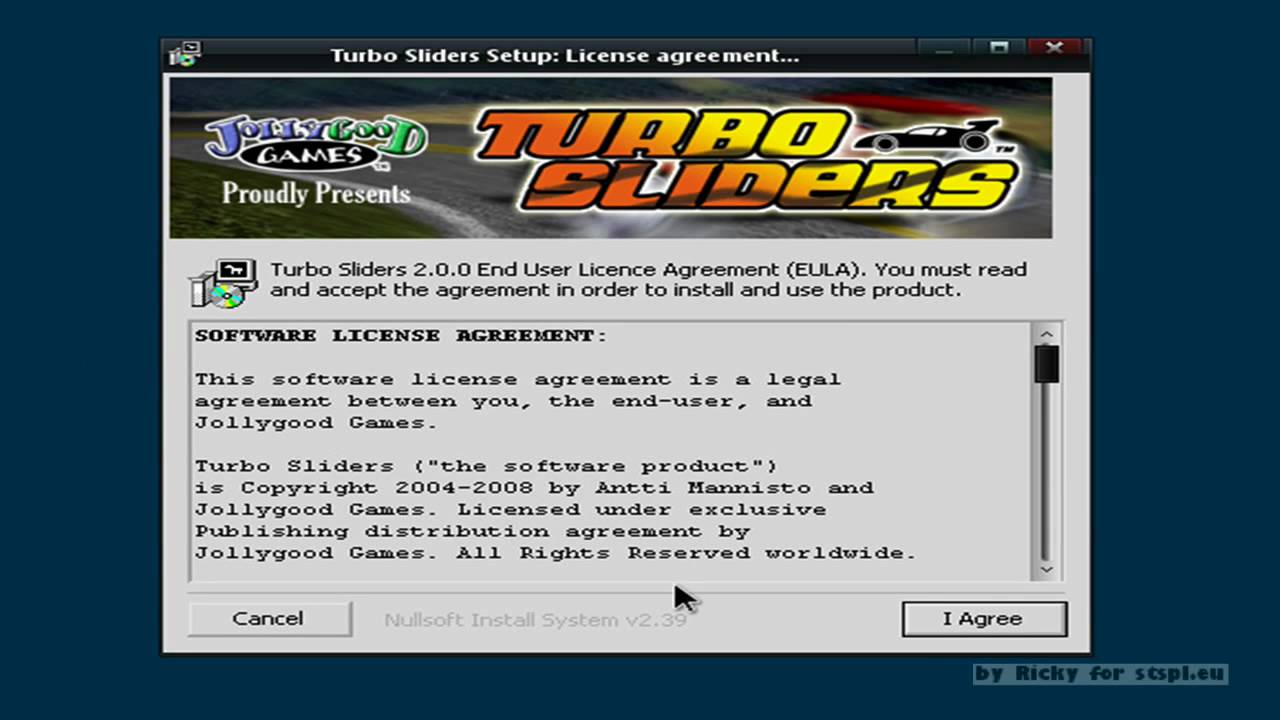Minimize the setup window
1280x720 pixels.
coord(942,50)
